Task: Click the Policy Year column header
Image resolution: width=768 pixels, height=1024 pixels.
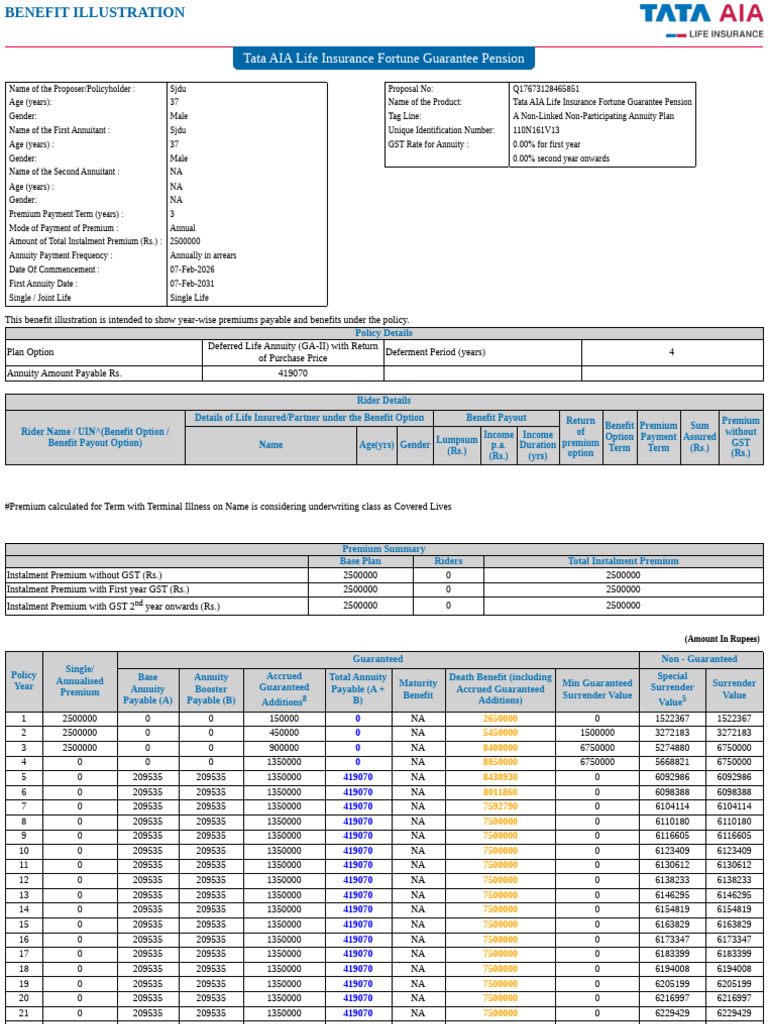Action: 24,681
